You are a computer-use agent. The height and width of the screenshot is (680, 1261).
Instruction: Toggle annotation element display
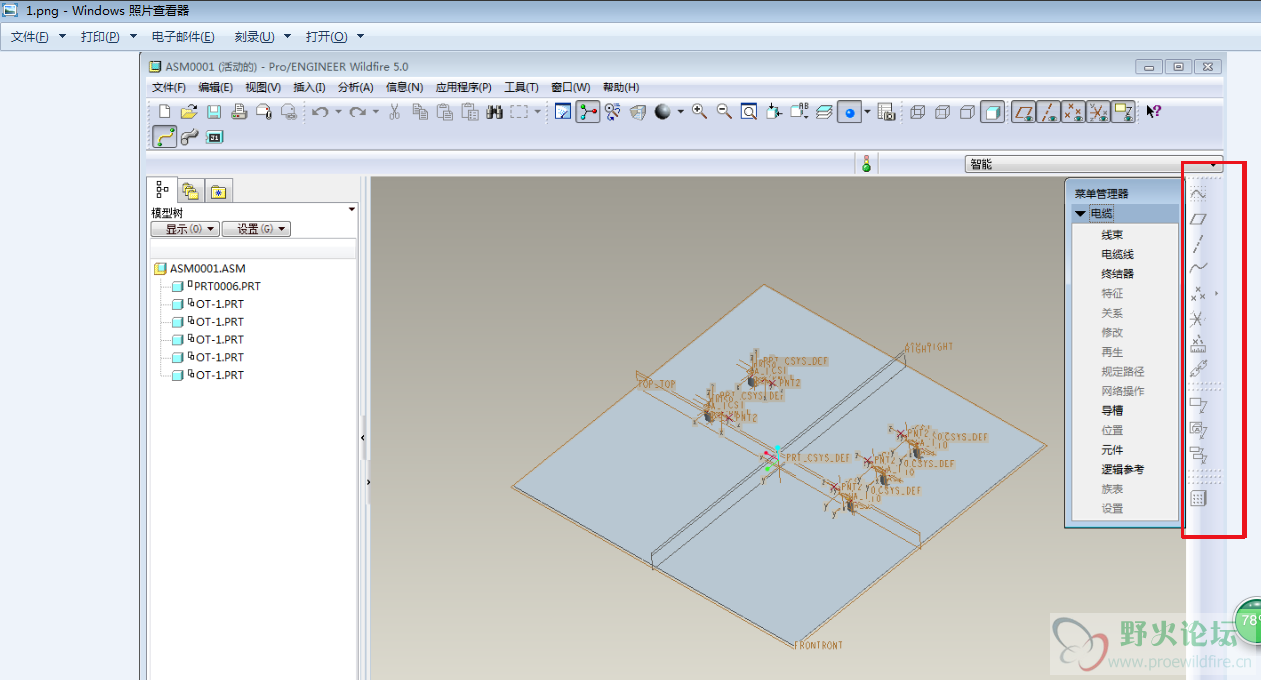point(1124,112)
